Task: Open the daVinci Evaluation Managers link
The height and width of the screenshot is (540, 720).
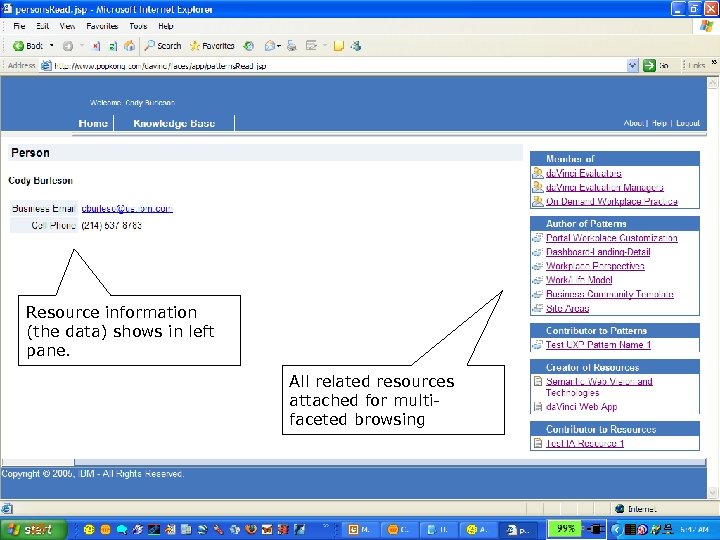Action: [604, 187]
